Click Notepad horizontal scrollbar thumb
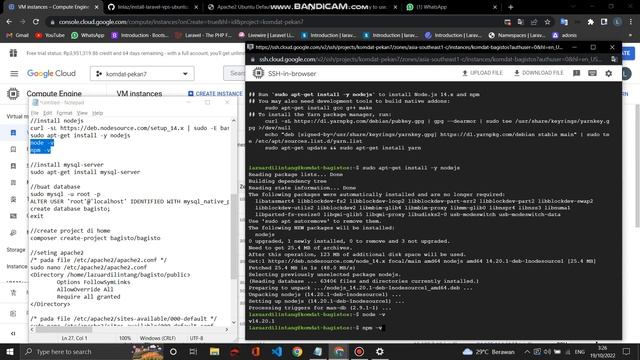The image size is (640, 360). [63, 329]
